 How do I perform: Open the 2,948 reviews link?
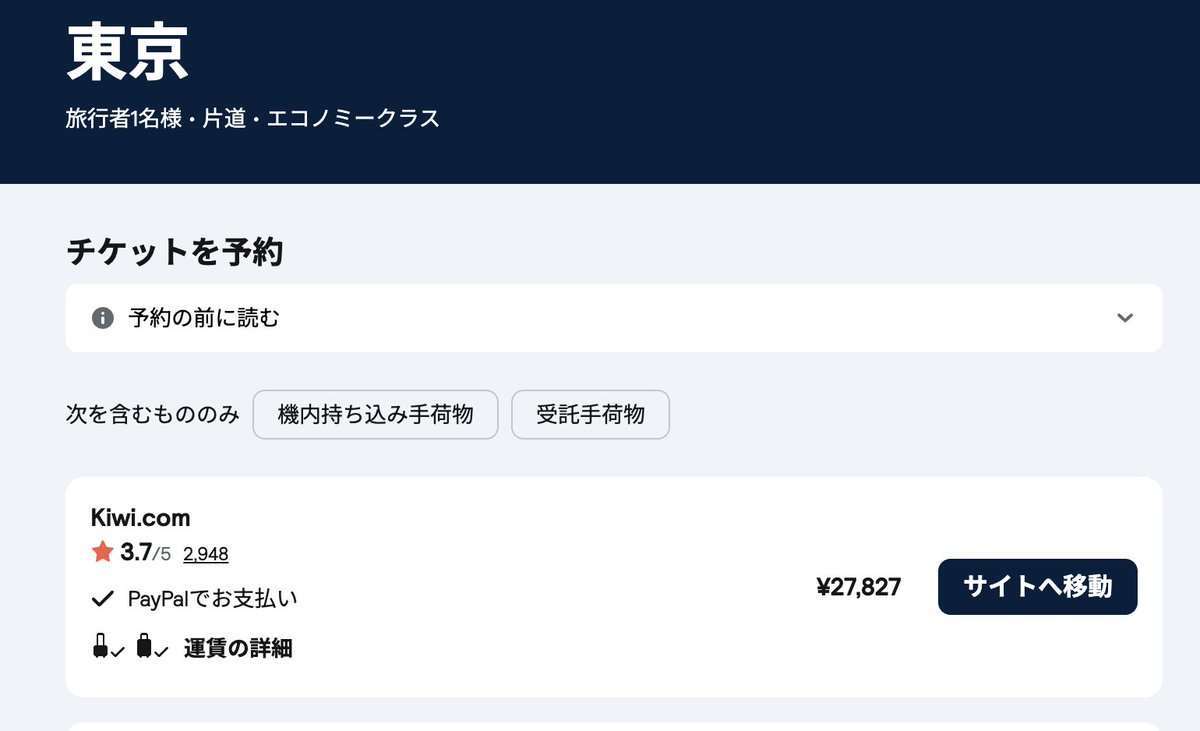click(206, 553)
